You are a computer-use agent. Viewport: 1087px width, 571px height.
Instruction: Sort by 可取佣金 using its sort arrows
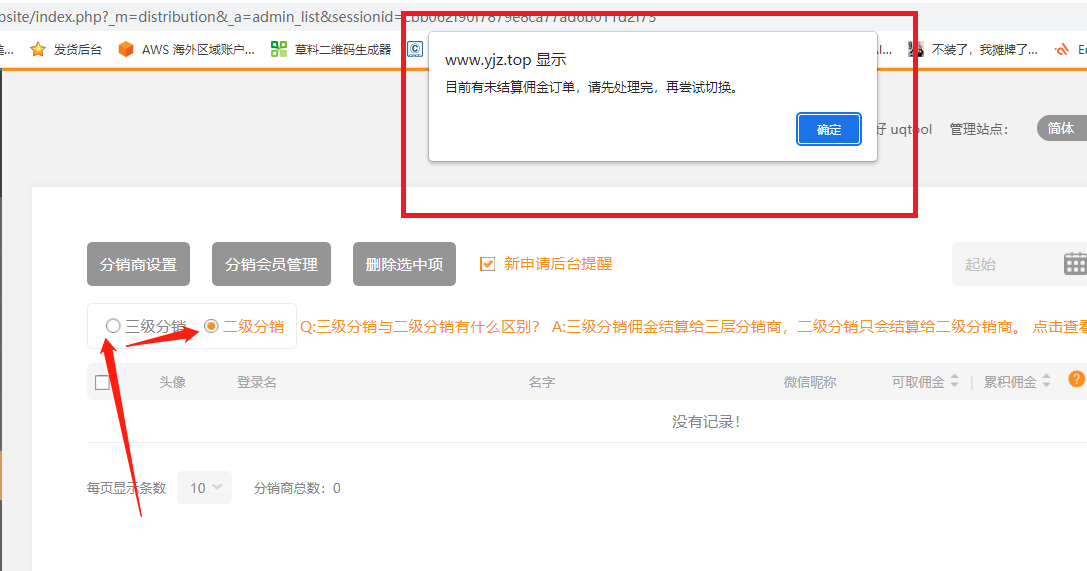coord(954,382)
